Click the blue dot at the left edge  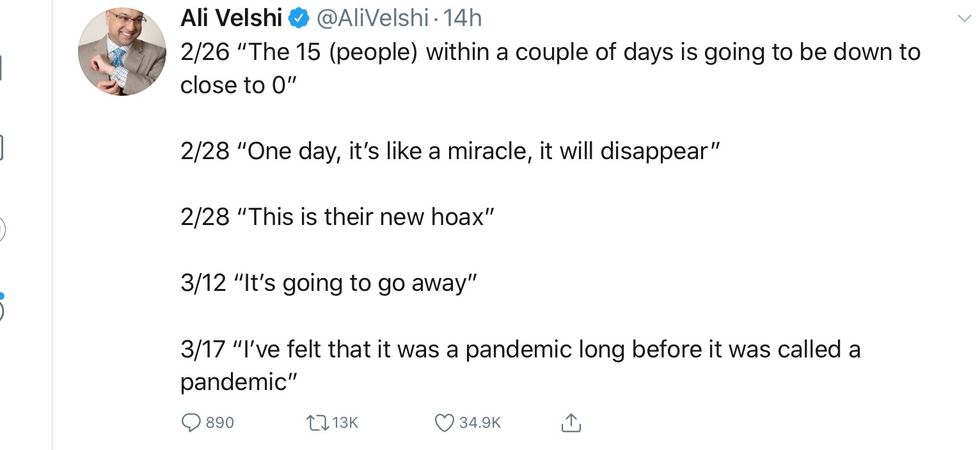click(x=2, y=296)
